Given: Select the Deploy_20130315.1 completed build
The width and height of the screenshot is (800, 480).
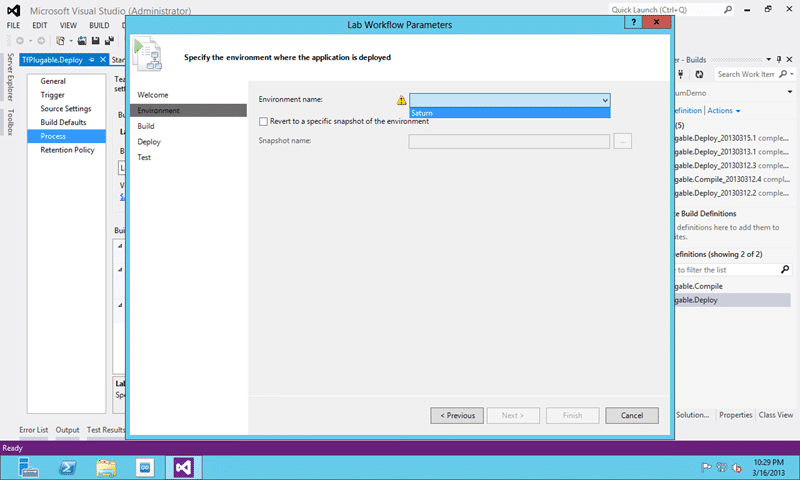Looking at the screenshot, I should (x=732, y=138).
